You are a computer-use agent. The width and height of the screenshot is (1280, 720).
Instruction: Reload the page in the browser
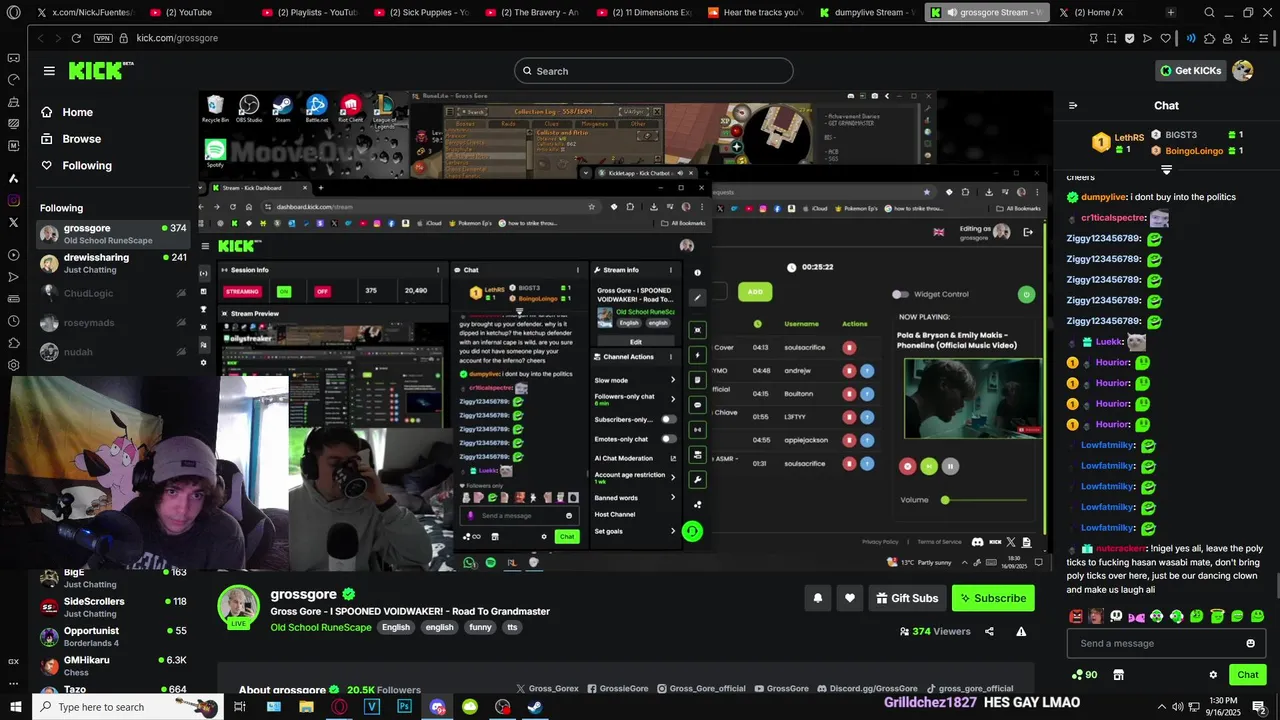click(x=76, y=38)
